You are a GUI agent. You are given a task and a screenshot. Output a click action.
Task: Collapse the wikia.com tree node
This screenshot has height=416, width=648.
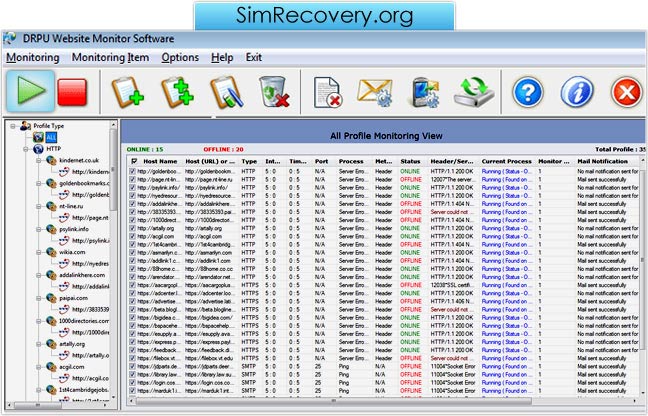(39, 252)
